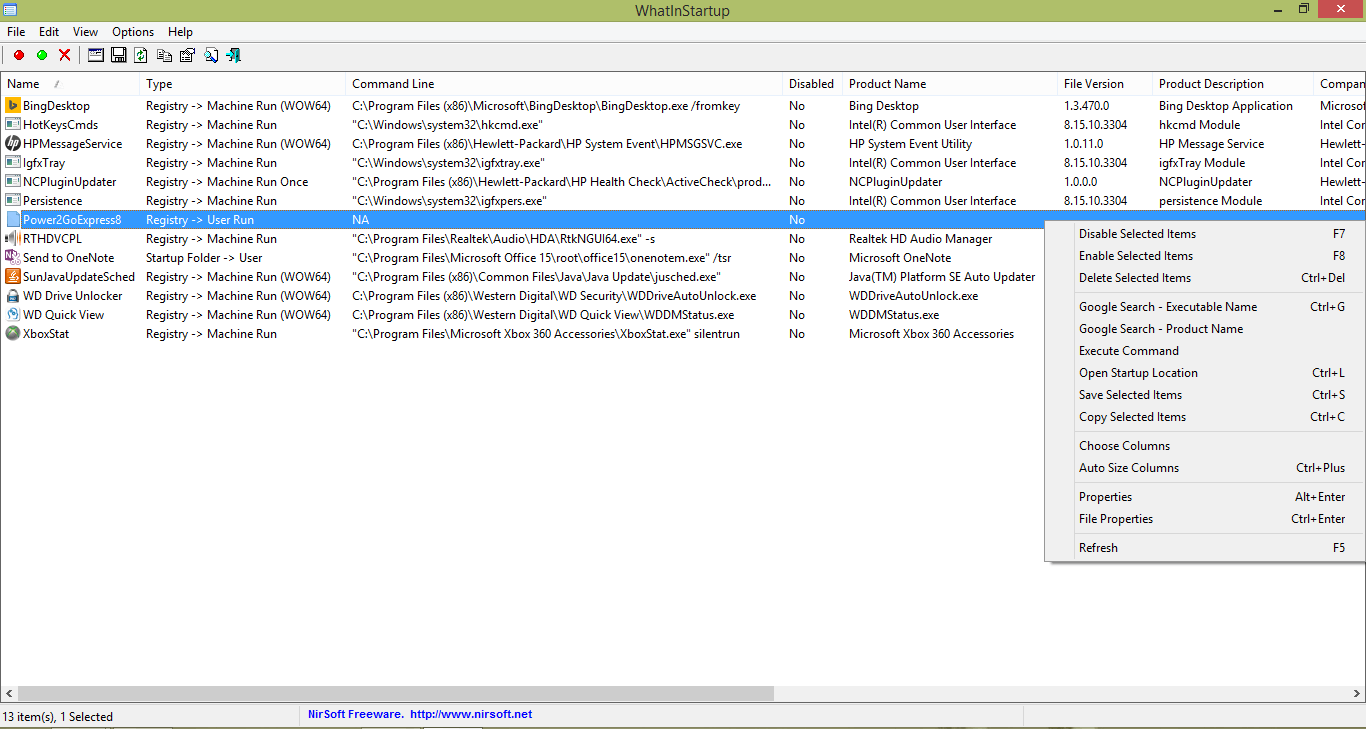Click the BingDesktop row icon
1366x729 pixels.
tap(13, 106)
